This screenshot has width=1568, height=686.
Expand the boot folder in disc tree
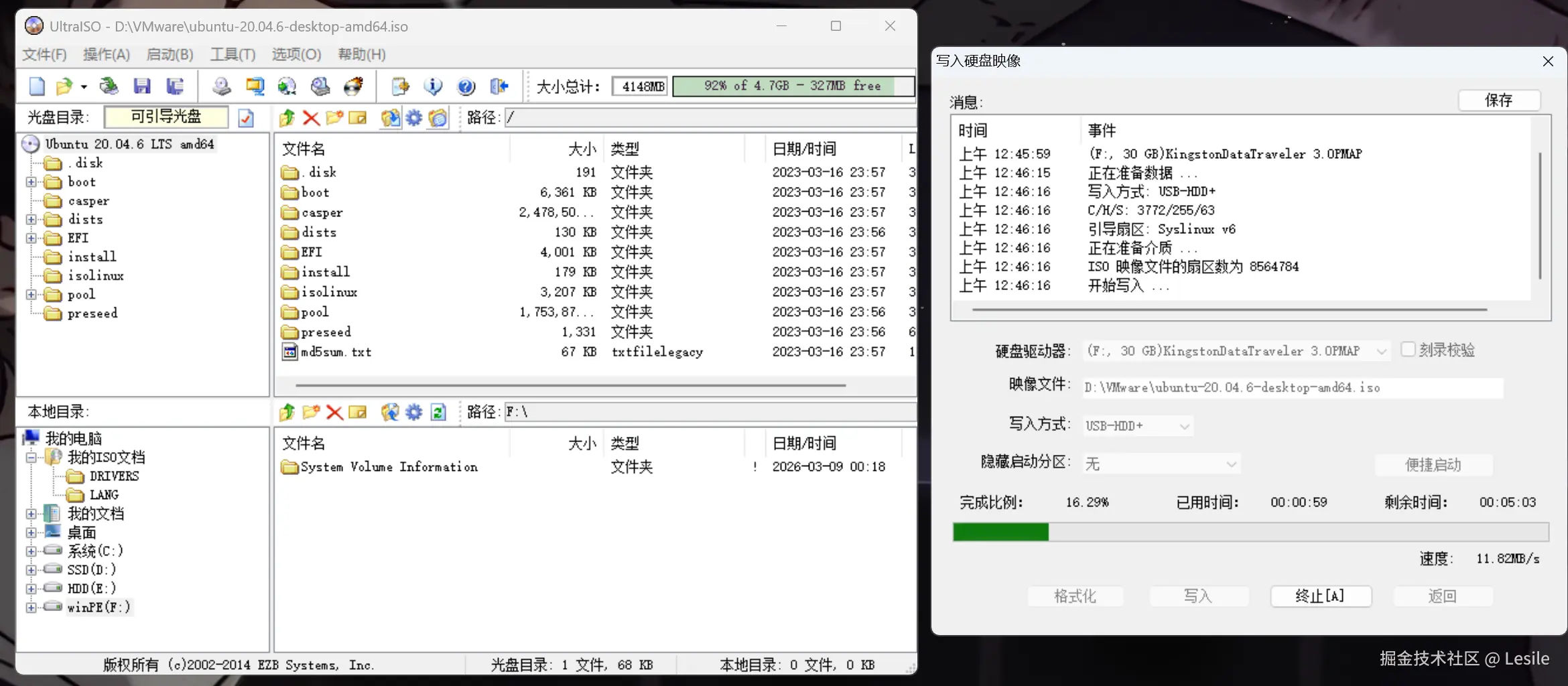pos(31,182)
